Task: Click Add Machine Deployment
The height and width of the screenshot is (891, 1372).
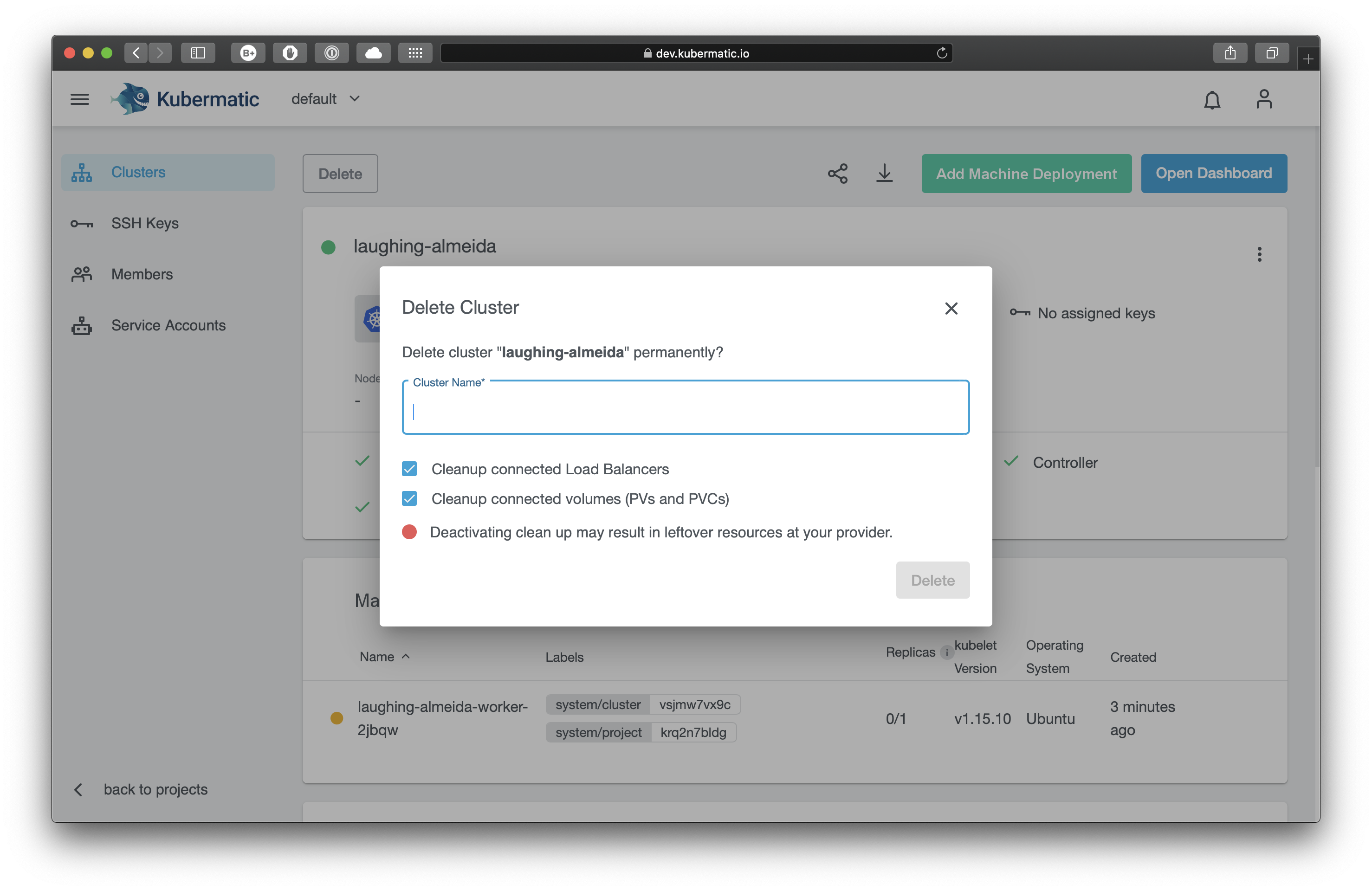Action: [x=1026, y=174]
